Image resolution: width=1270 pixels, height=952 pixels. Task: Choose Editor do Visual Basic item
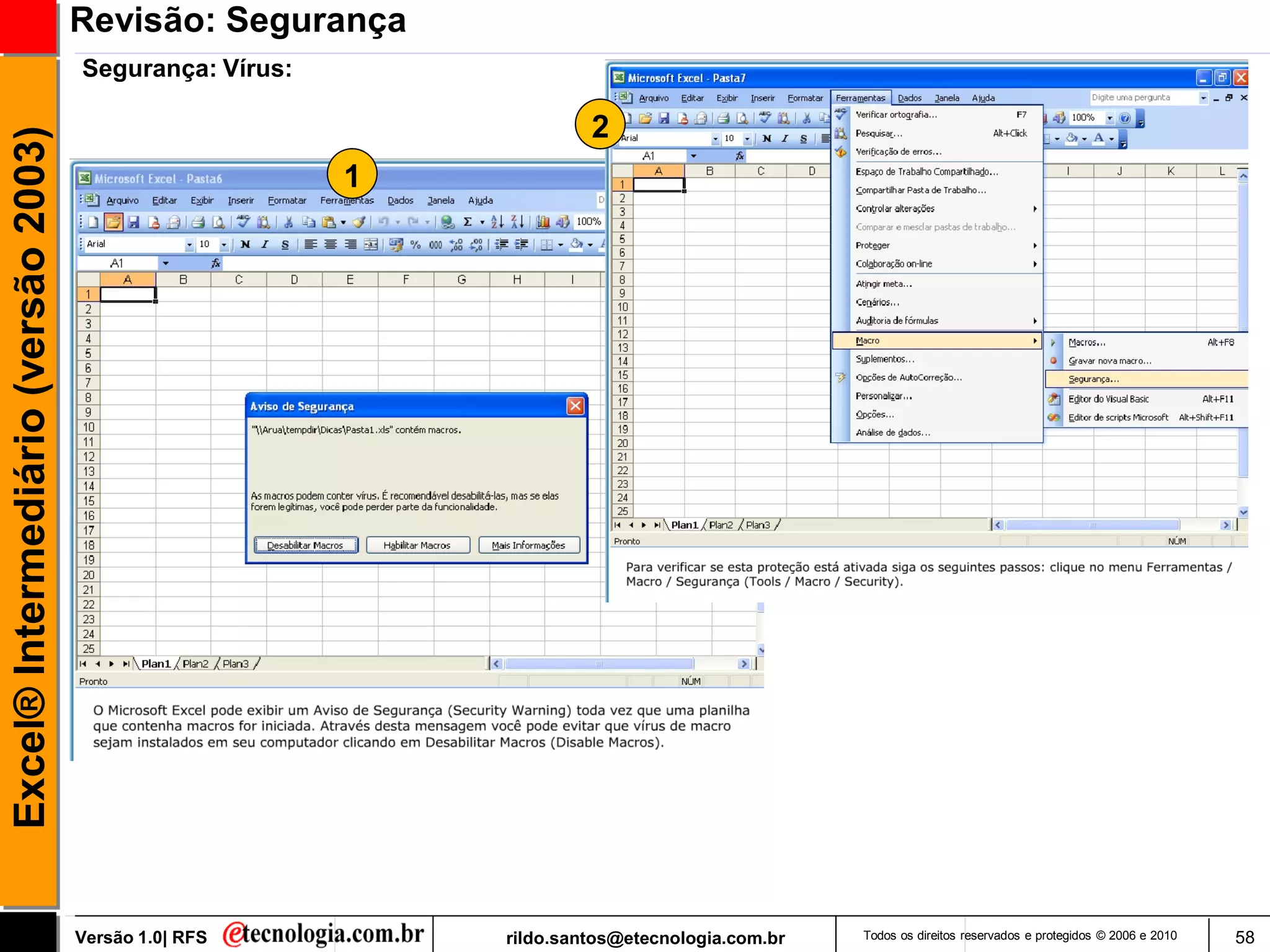1147,399
